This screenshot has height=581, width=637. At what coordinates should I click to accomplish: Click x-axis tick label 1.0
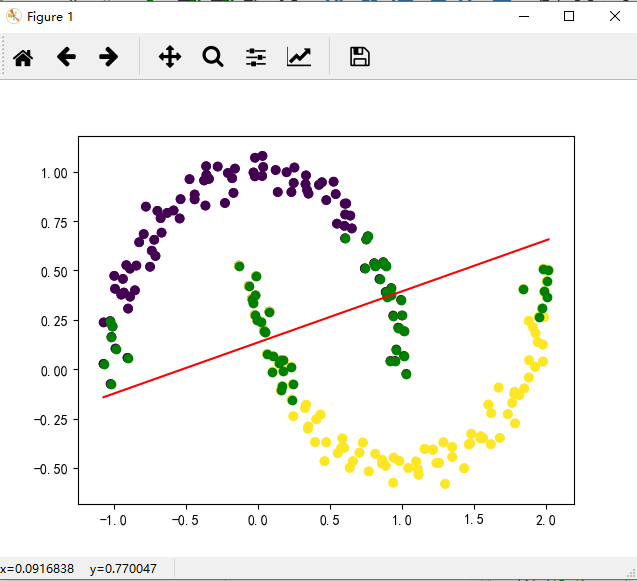click(402, 520)
